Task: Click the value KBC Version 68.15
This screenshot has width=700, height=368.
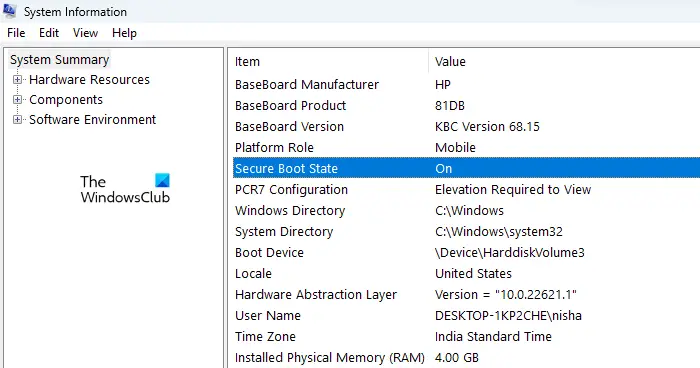Action: [x=487, y=127]
